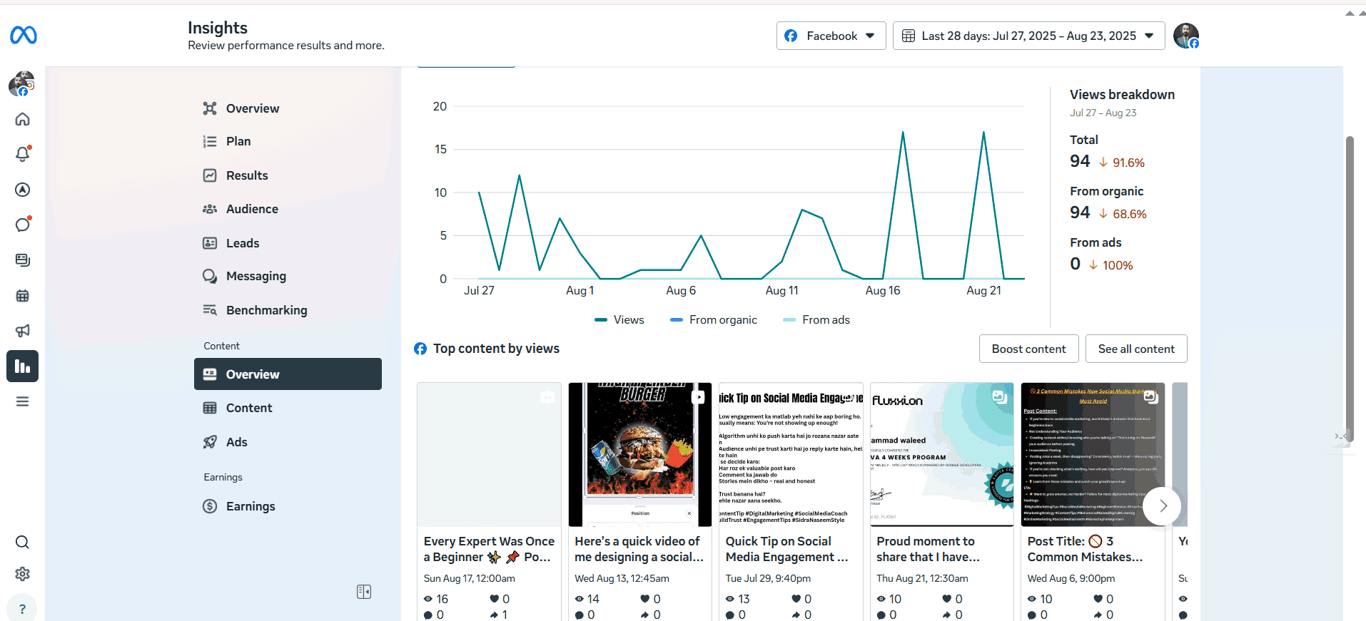Open the Planner calendar icon
The image size is (1366, 621).
pos(22,295)
